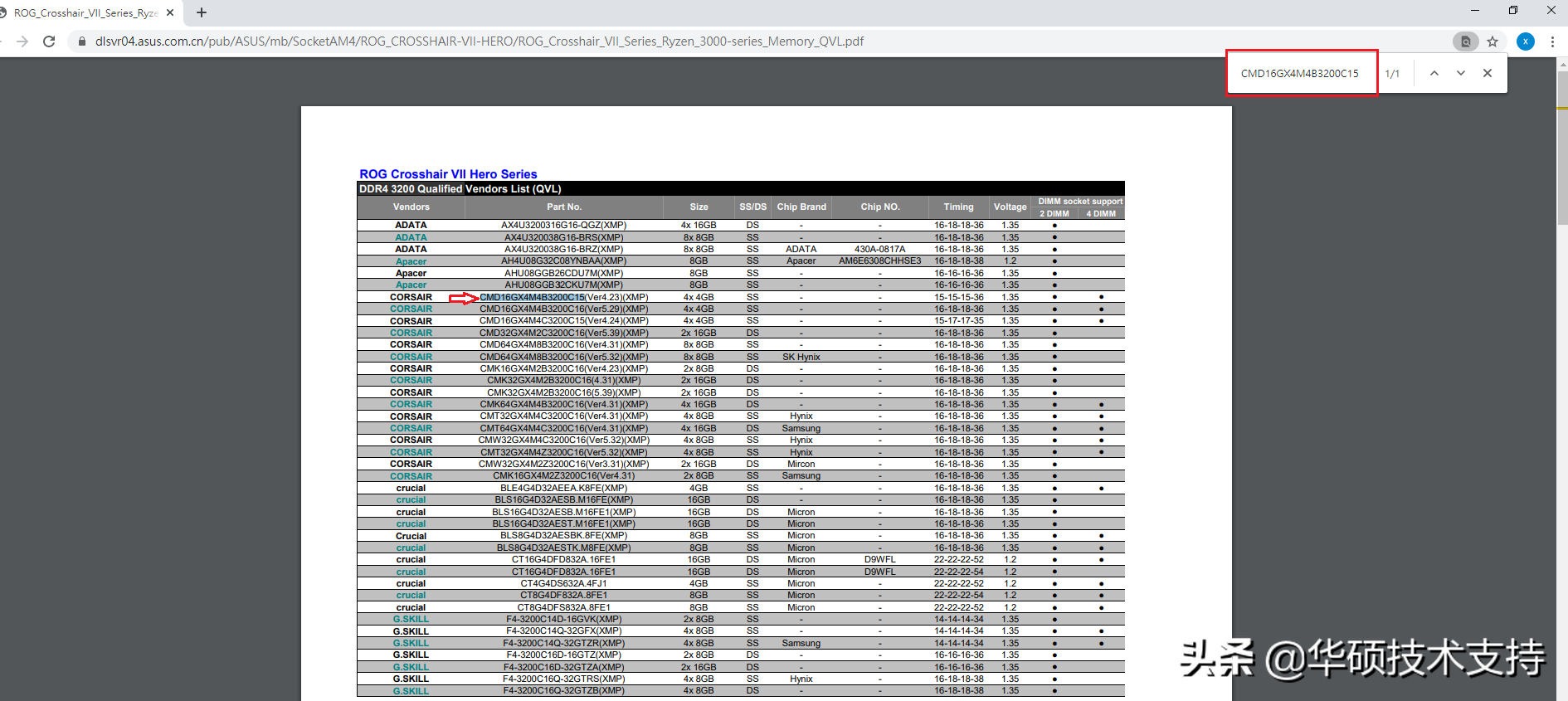Click the G.SKILL F4-3200C14D-16GVK(XMP) row
This screenshot has width=1568, height=701.
pos(741,619)
